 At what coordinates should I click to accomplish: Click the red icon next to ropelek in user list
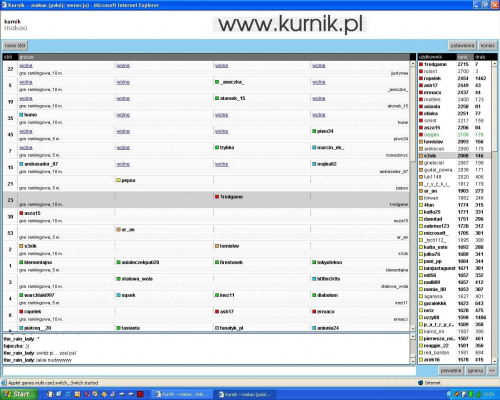tap(421, 78)
